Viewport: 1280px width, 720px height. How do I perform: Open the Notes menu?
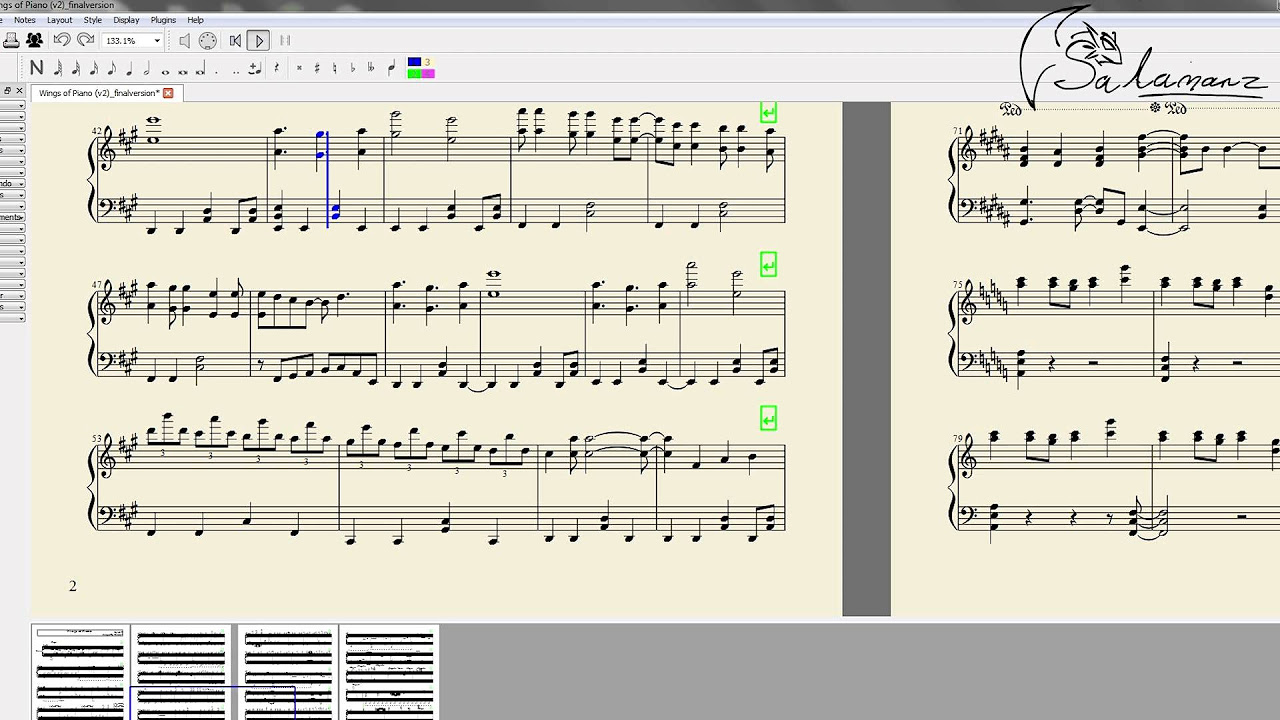click(25, 20)
